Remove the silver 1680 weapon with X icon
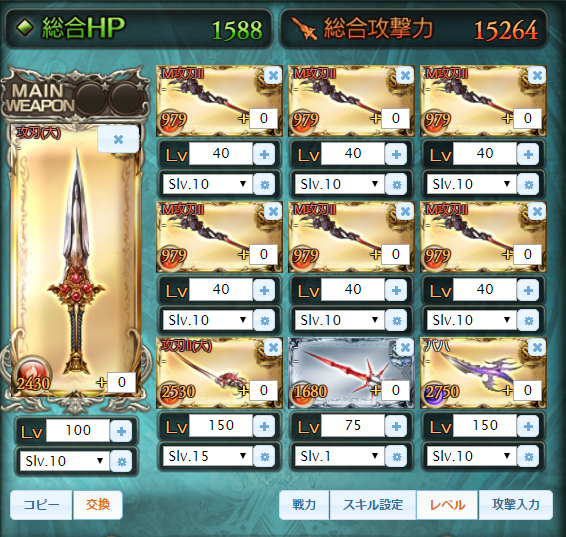566x537 pixels. click(x=405, y=348)
